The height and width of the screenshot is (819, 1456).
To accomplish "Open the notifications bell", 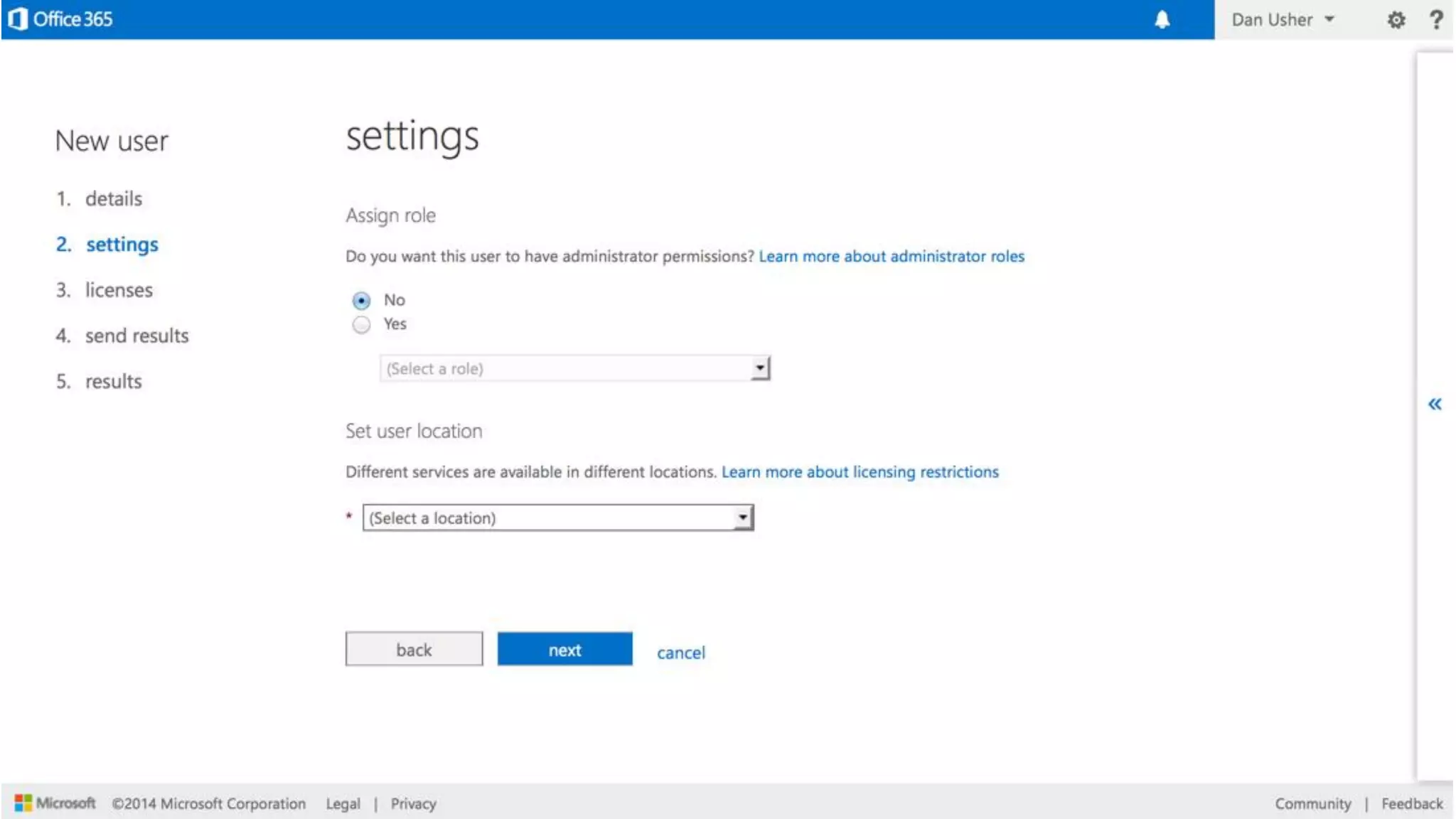I will coord(1162,20).
